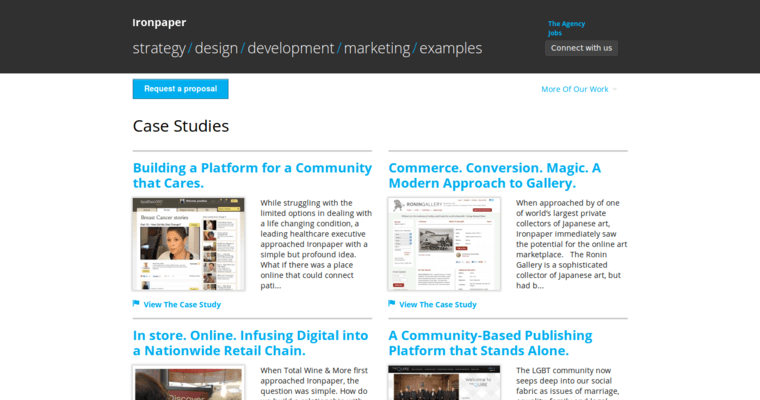Open A Community-Based Publishing Platform headline
Image resolution: width=760 pixels, height=400 pixels.
[x=490, y=343]
